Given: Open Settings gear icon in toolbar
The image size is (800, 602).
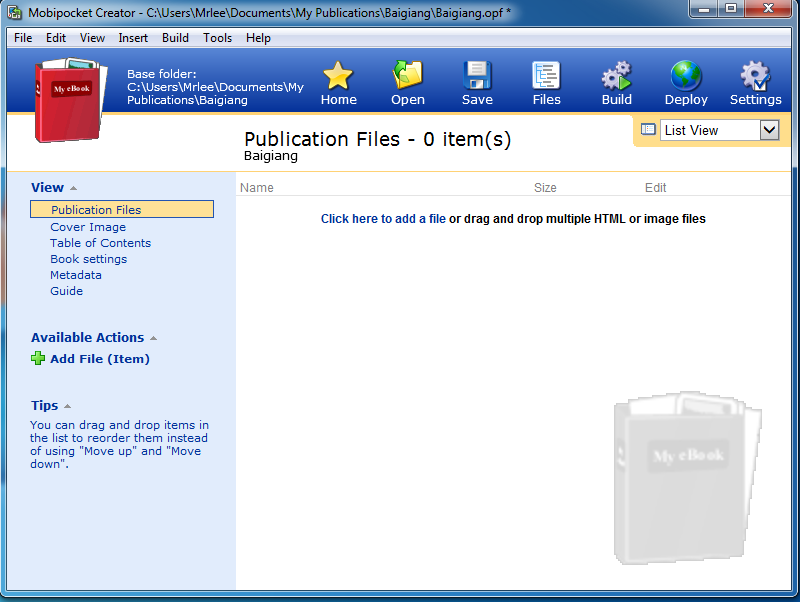Looking at the screenshot, I should click(x=755, y=77).
